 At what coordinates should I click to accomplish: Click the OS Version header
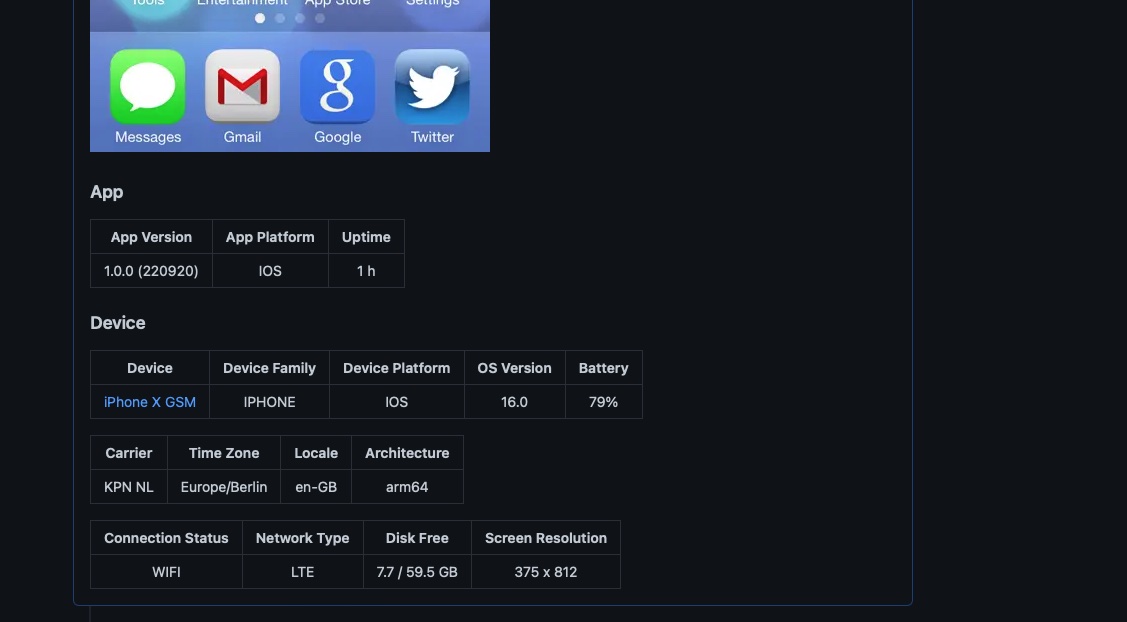click(x=515, y=367)
